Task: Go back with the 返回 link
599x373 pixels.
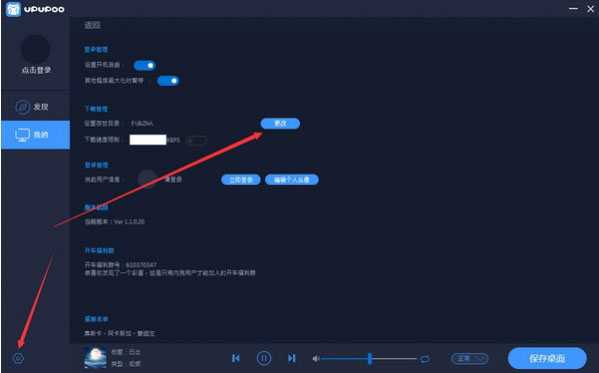Action: pyautogui.click(x=92, y=25)
